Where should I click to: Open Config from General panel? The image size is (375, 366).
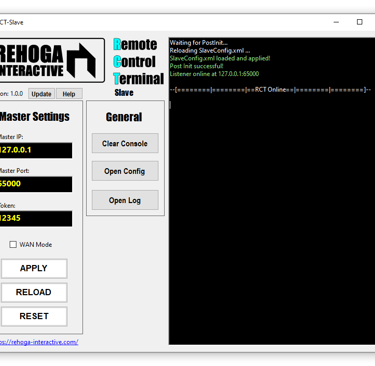tap(125, 171)
